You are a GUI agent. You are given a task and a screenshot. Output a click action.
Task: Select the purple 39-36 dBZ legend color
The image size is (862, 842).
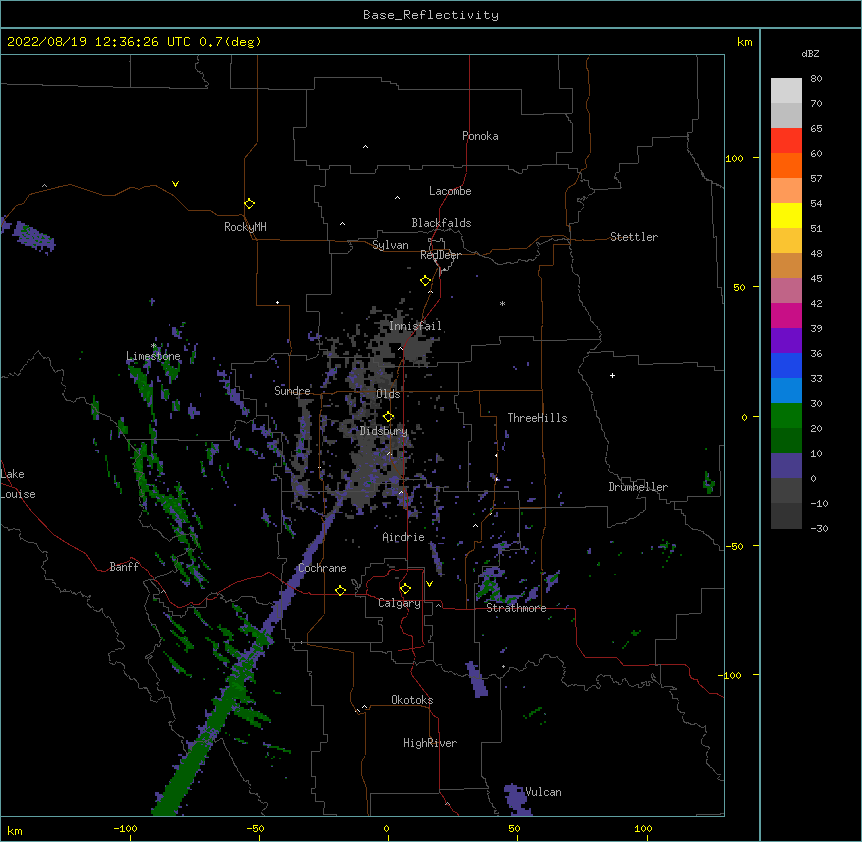(786, 341)
